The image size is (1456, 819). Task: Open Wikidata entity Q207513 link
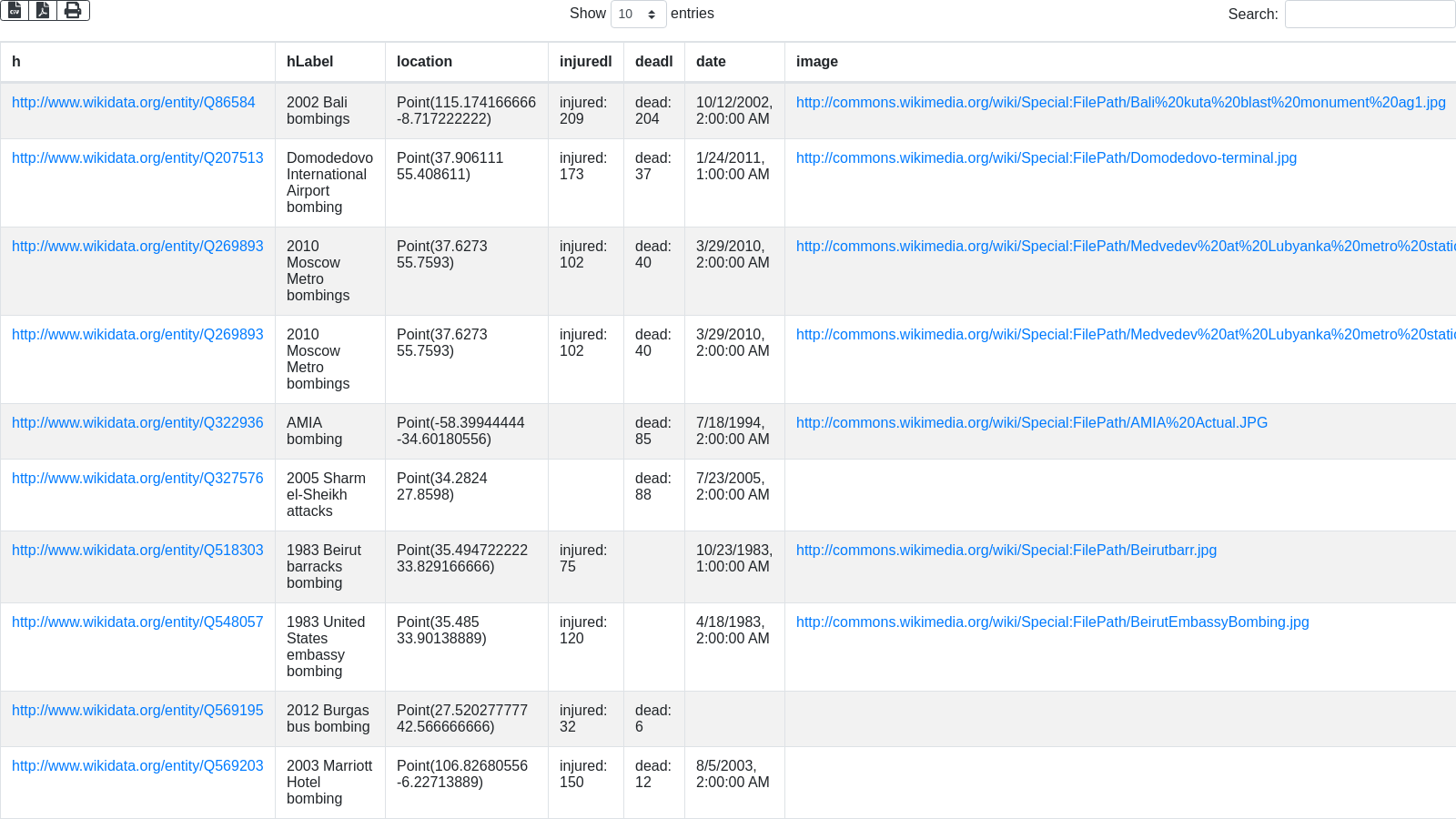(137, 158)
